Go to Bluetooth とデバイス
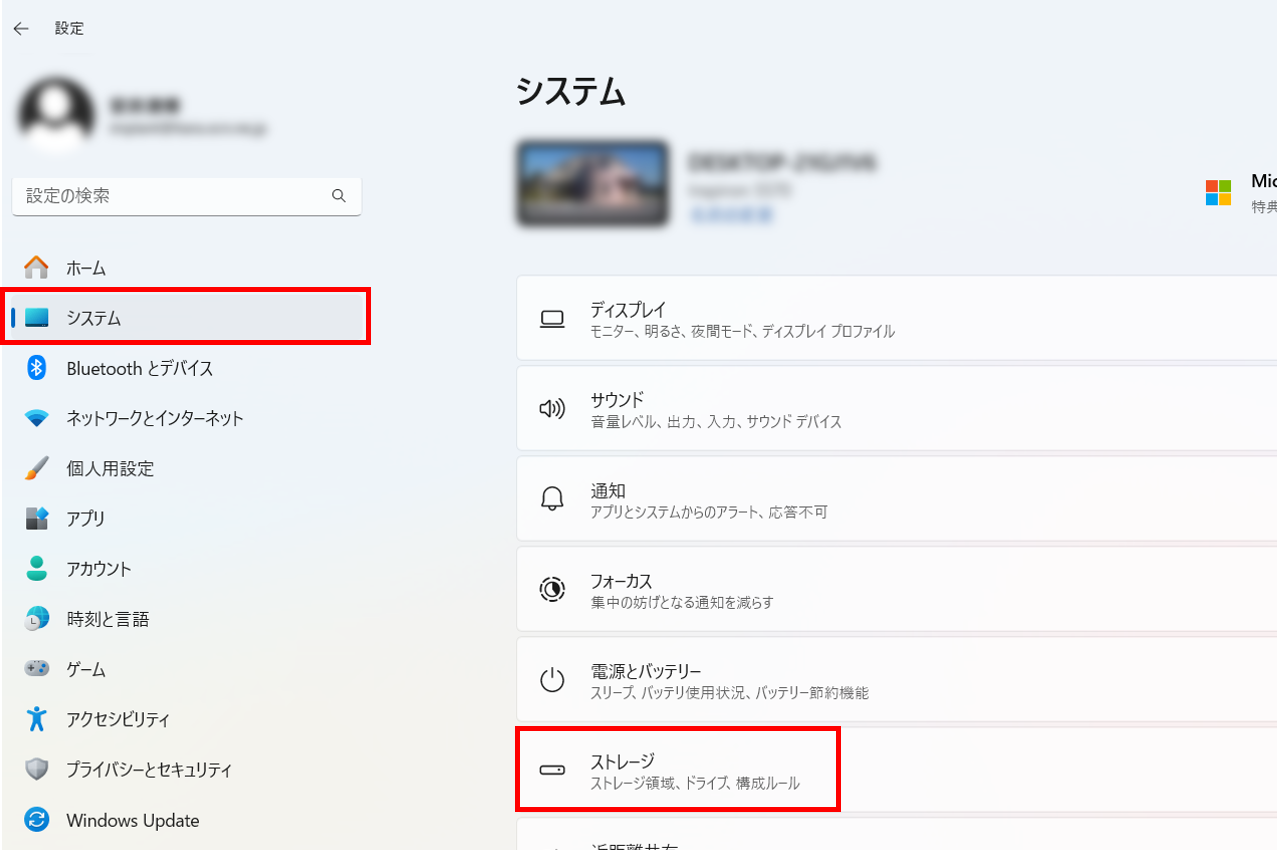This screenshot has height=850, width=1277. pos(187,368)
